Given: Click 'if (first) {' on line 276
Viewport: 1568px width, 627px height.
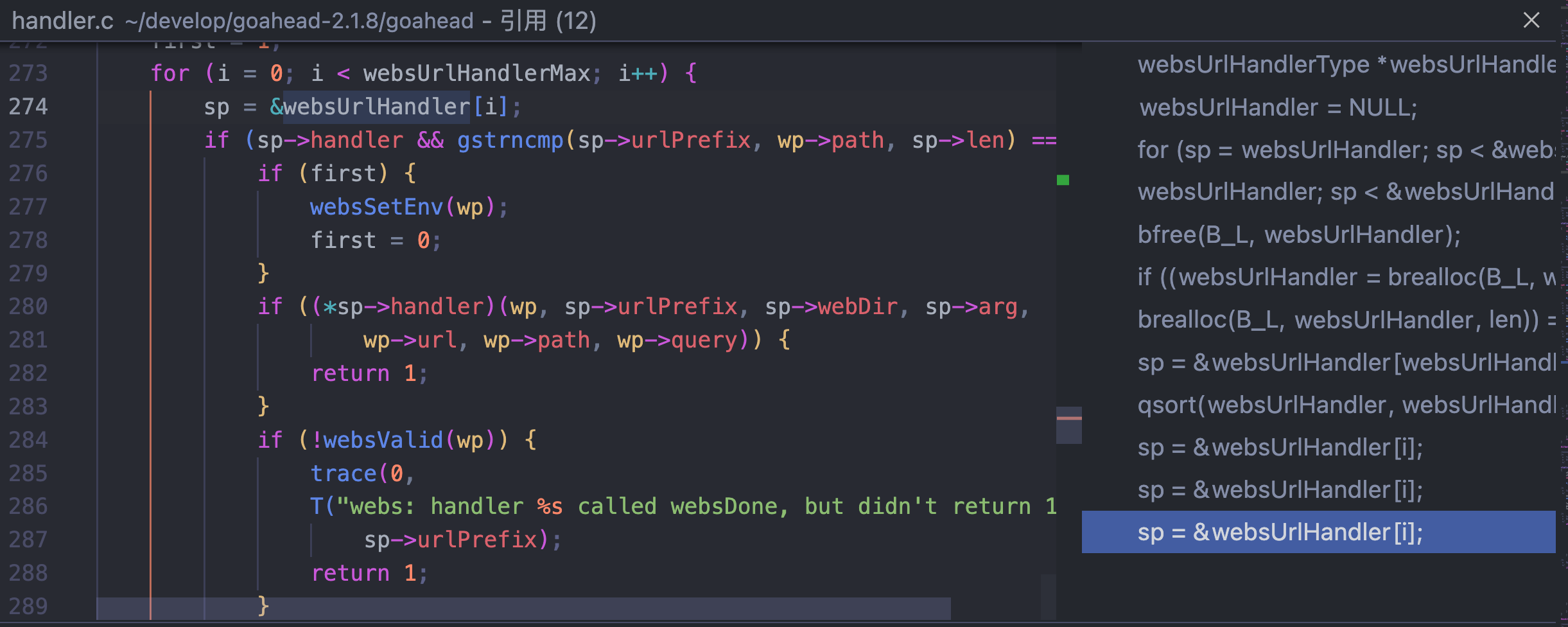Looking at the screenshot, I should (x=338, y=173).
